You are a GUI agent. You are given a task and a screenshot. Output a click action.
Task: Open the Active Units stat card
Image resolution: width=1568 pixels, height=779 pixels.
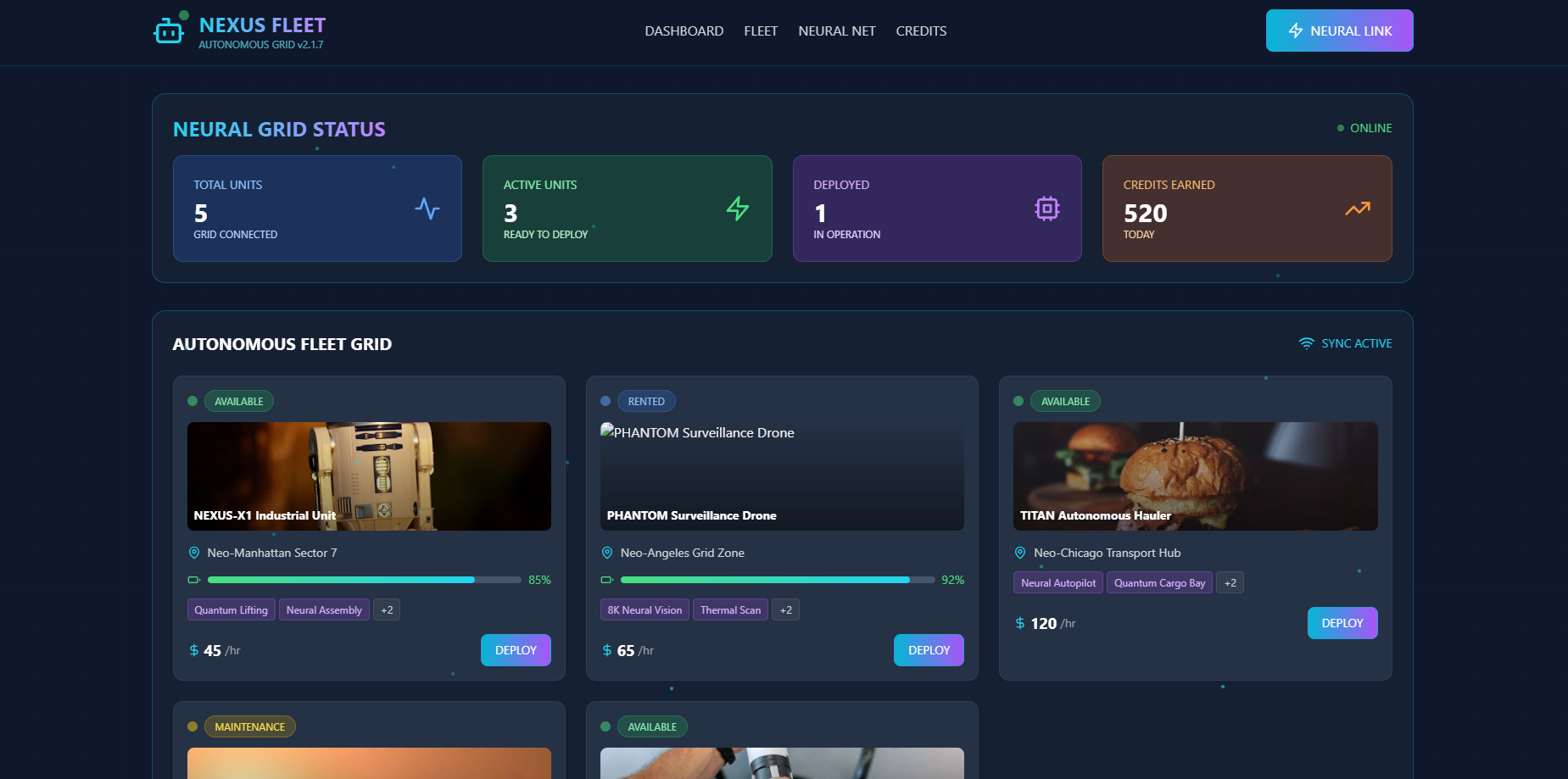click(x=628, y=209)
